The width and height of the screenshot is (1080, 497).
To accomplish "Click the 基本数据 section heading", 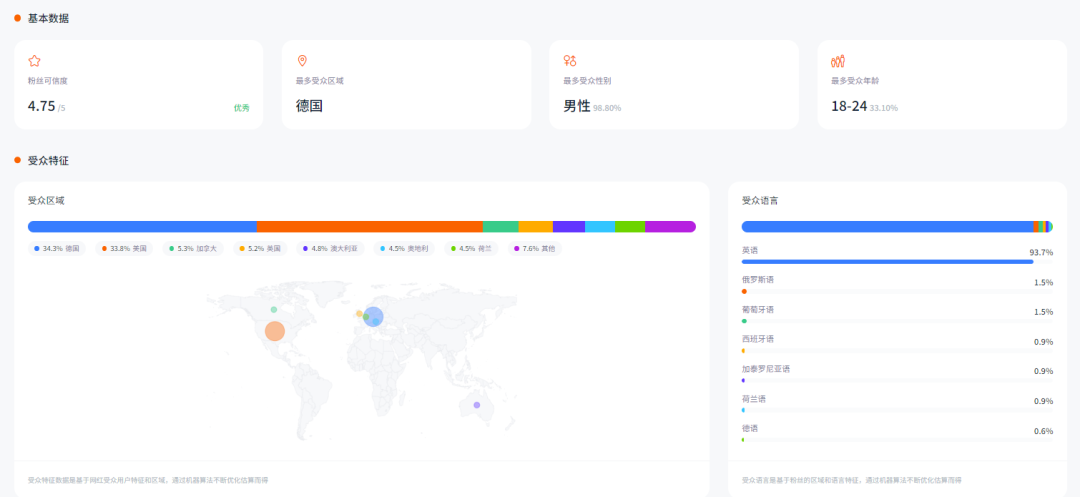I will click(48, 19).
